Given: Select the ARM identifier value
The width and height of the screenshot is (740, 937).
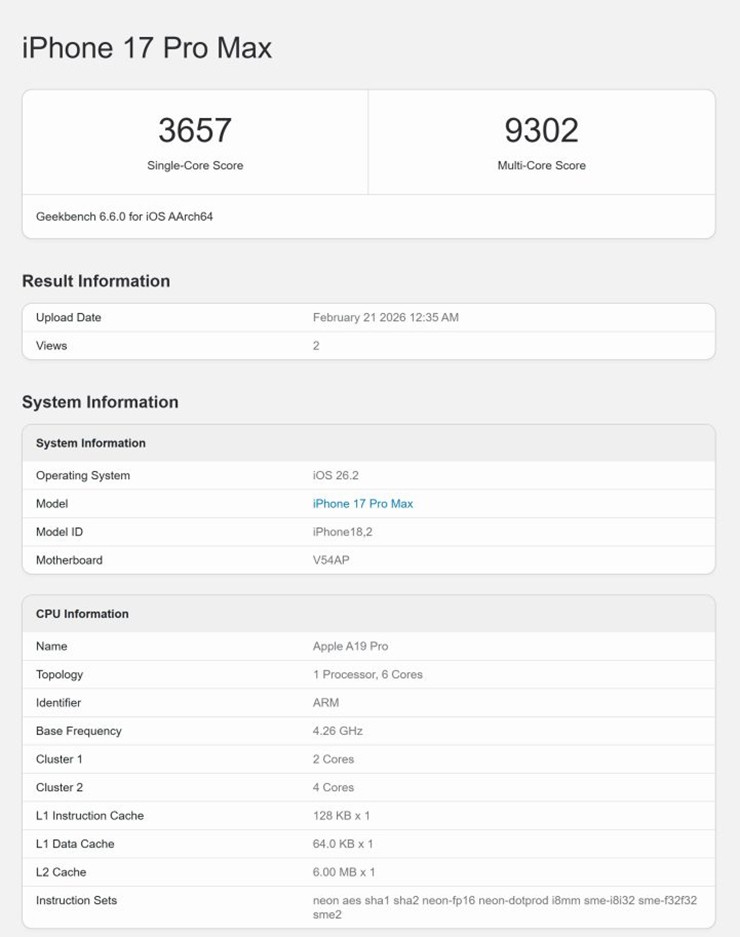Looking at the screenshot, I should 326,703.
